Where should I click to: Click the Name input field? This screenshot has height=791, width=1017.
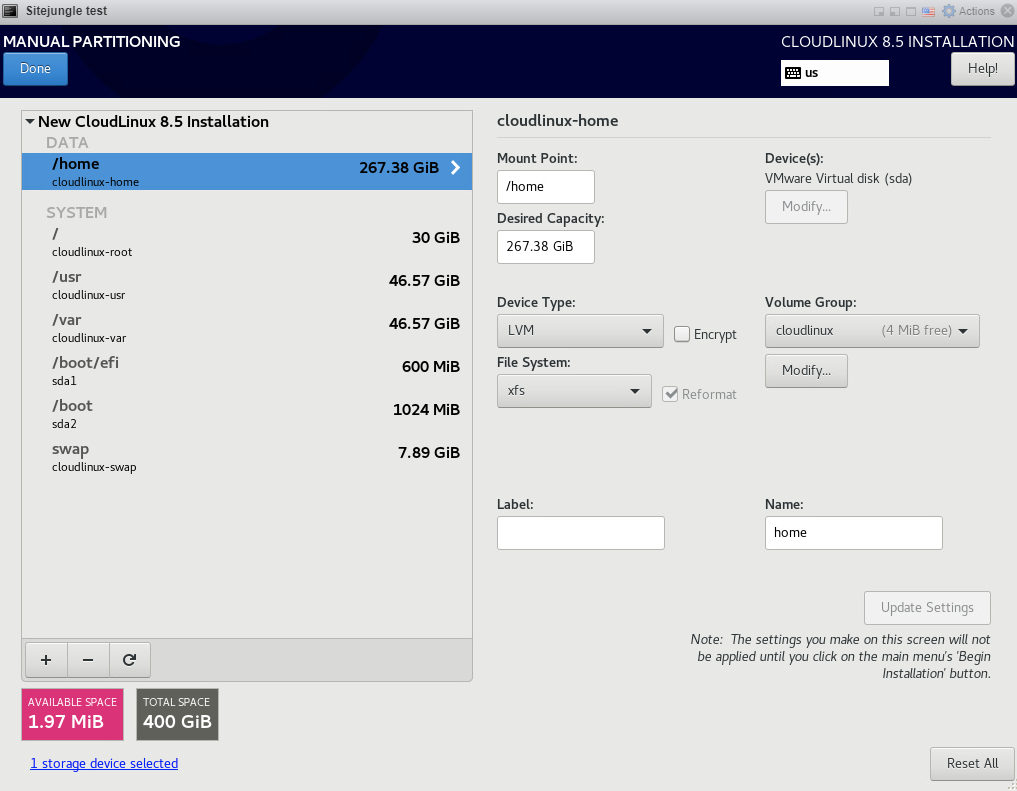(x=854, y=533)
